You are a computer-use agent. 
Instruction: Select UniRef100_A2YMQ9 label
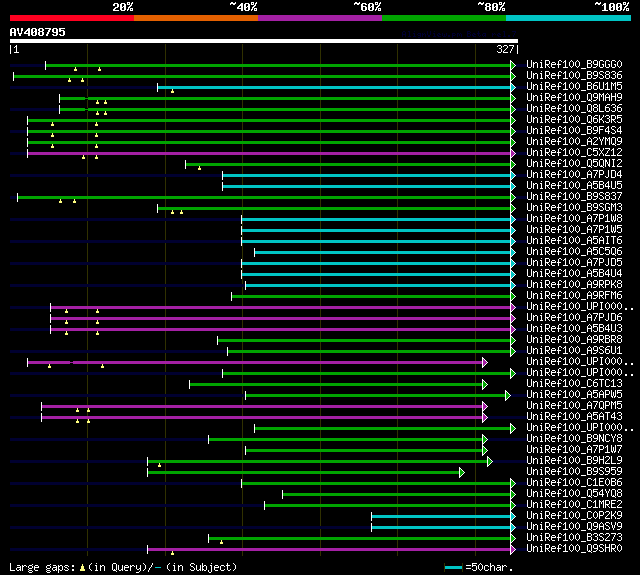(574, 142)
